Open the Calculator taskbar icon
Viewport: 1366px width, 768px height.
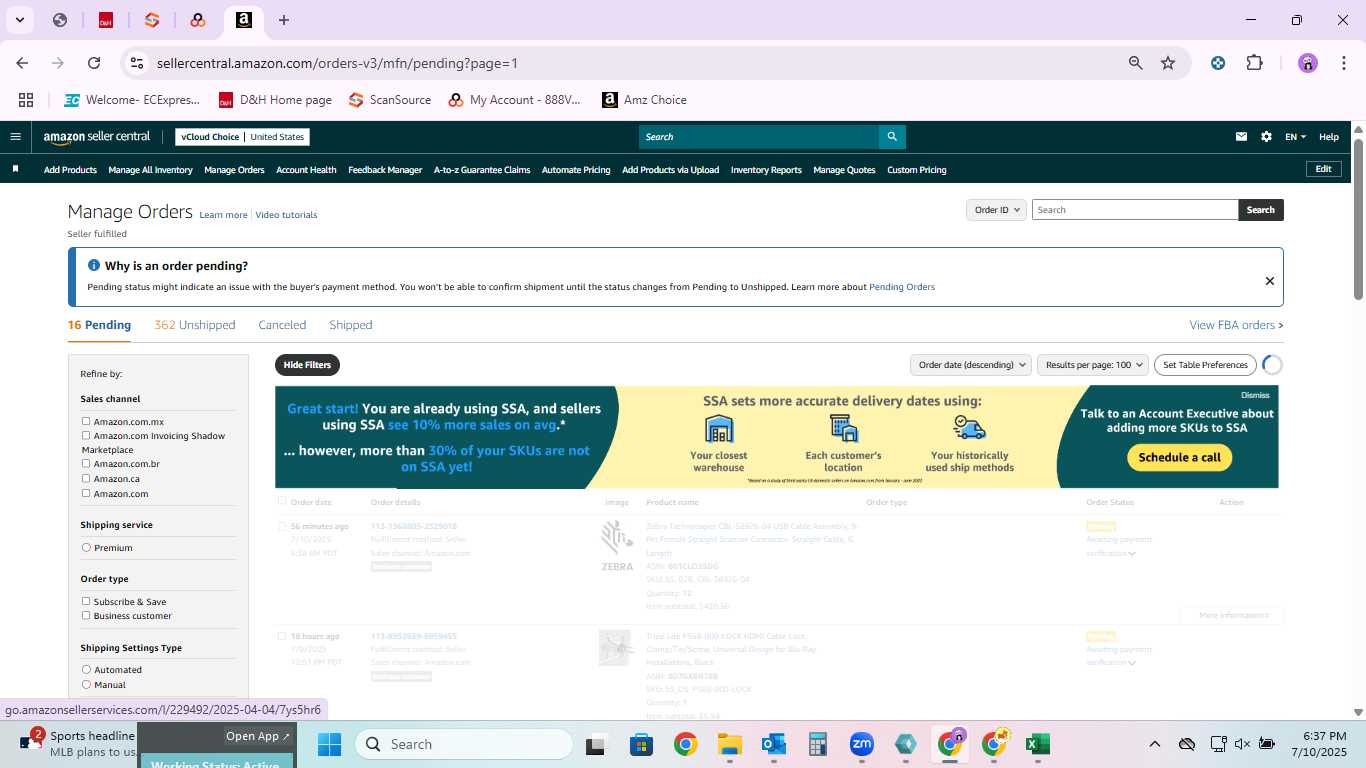coord(817,744)
